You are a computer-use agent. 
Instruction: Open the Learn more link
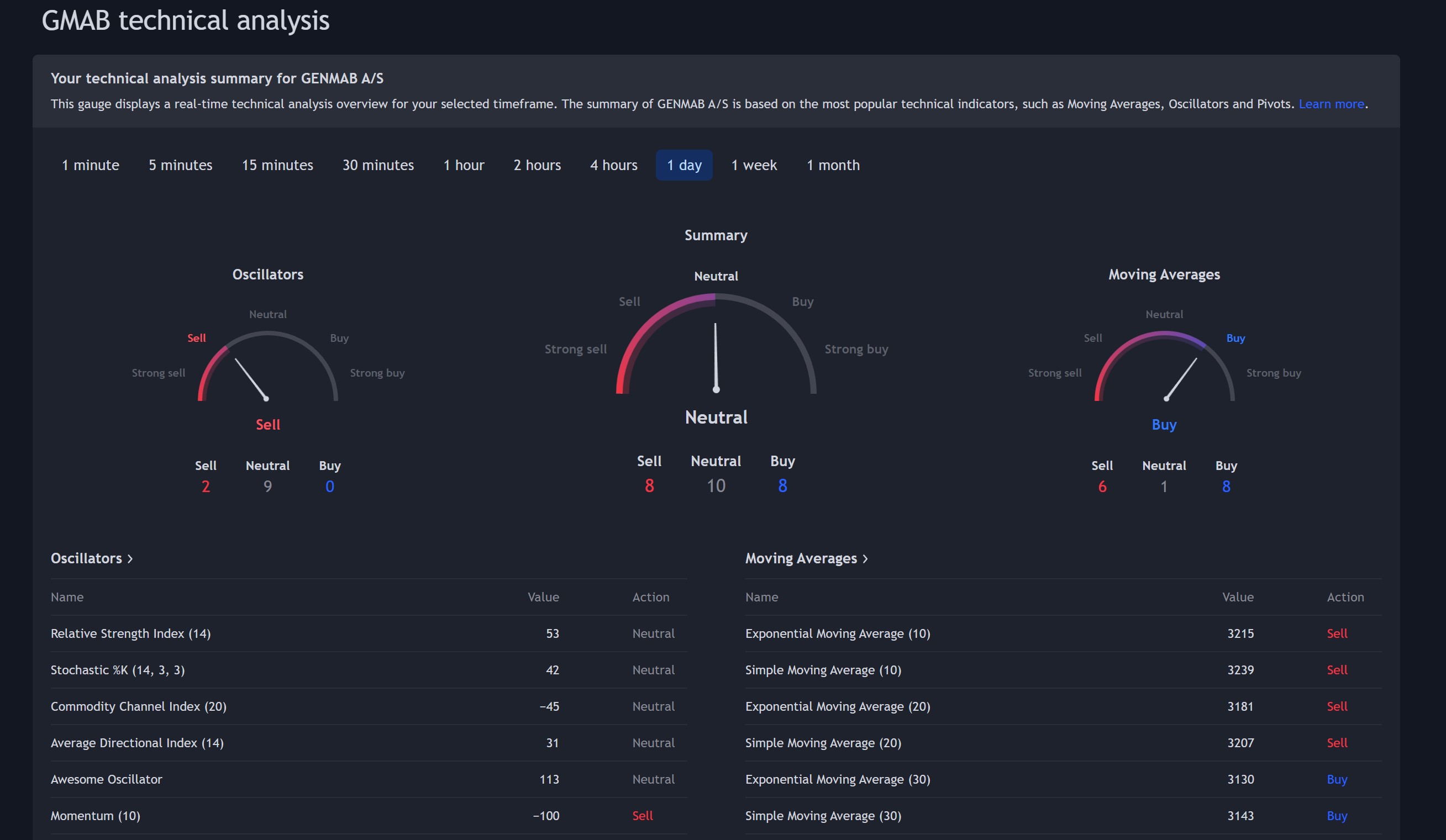click(1331, 104)
